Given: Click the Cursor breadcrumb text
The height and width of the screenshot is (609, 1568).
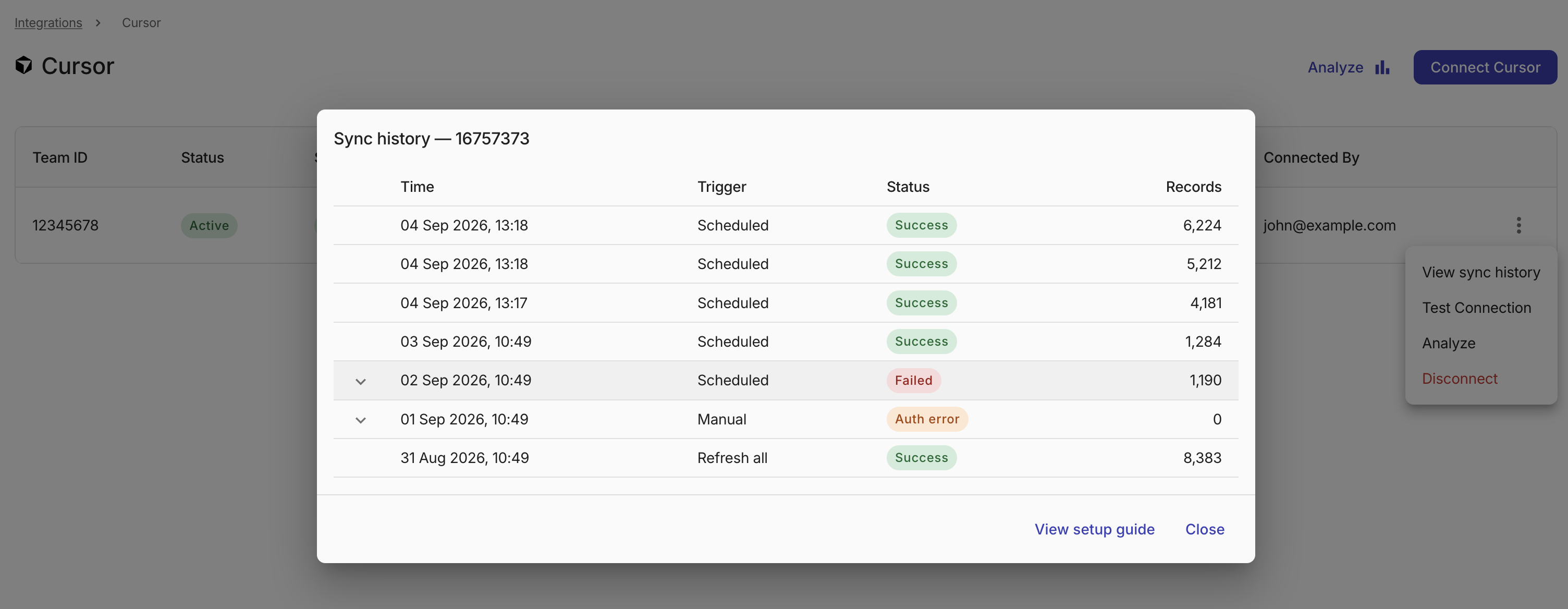Looking at the screenshot, I should [x=141, y=22].
